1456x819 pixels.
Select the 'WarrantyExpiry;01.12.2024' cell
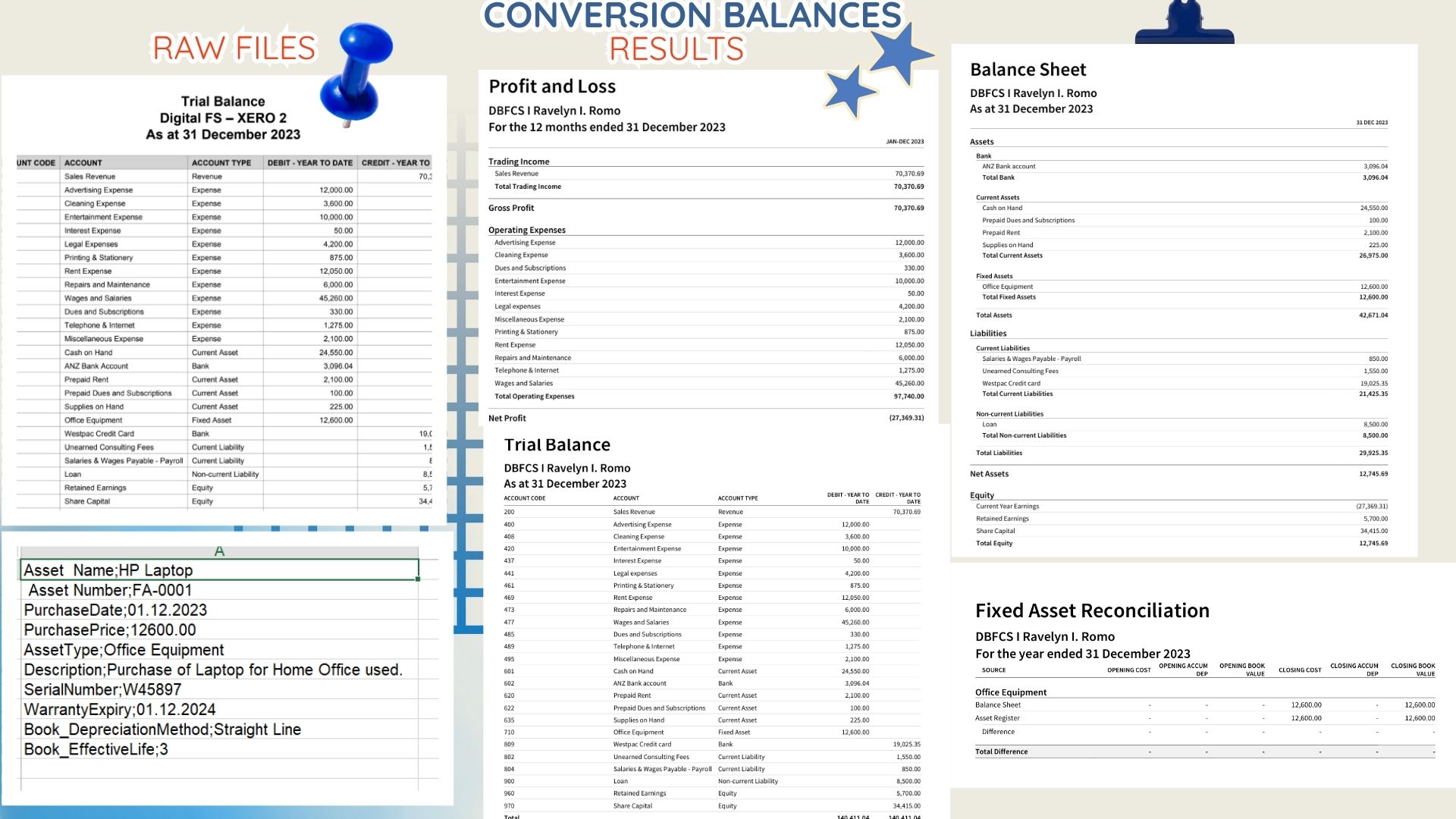(219, 710)
